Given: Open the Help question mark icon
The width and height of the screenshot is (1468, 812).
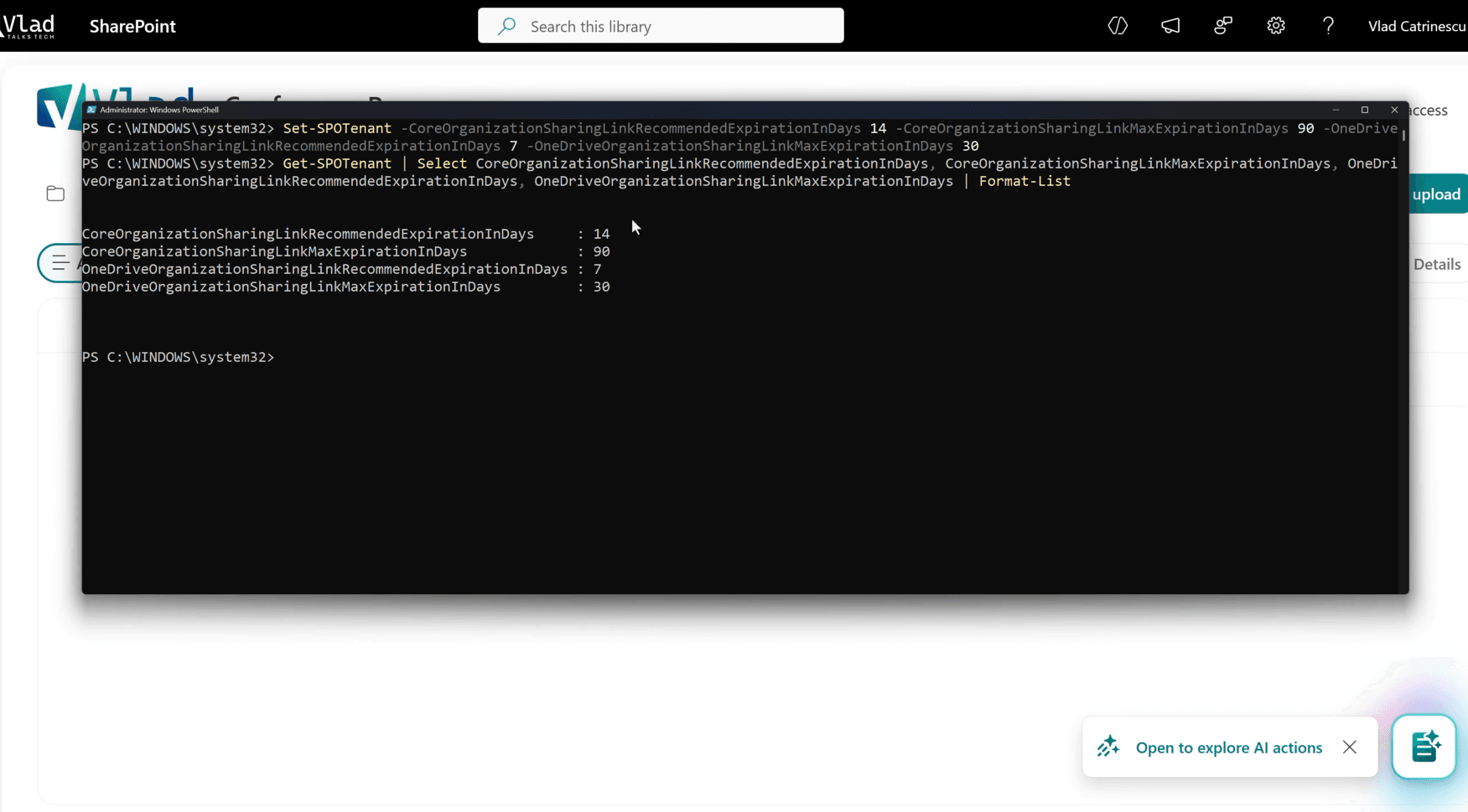Looking at the screenshot, I should tap(1328, 26).
